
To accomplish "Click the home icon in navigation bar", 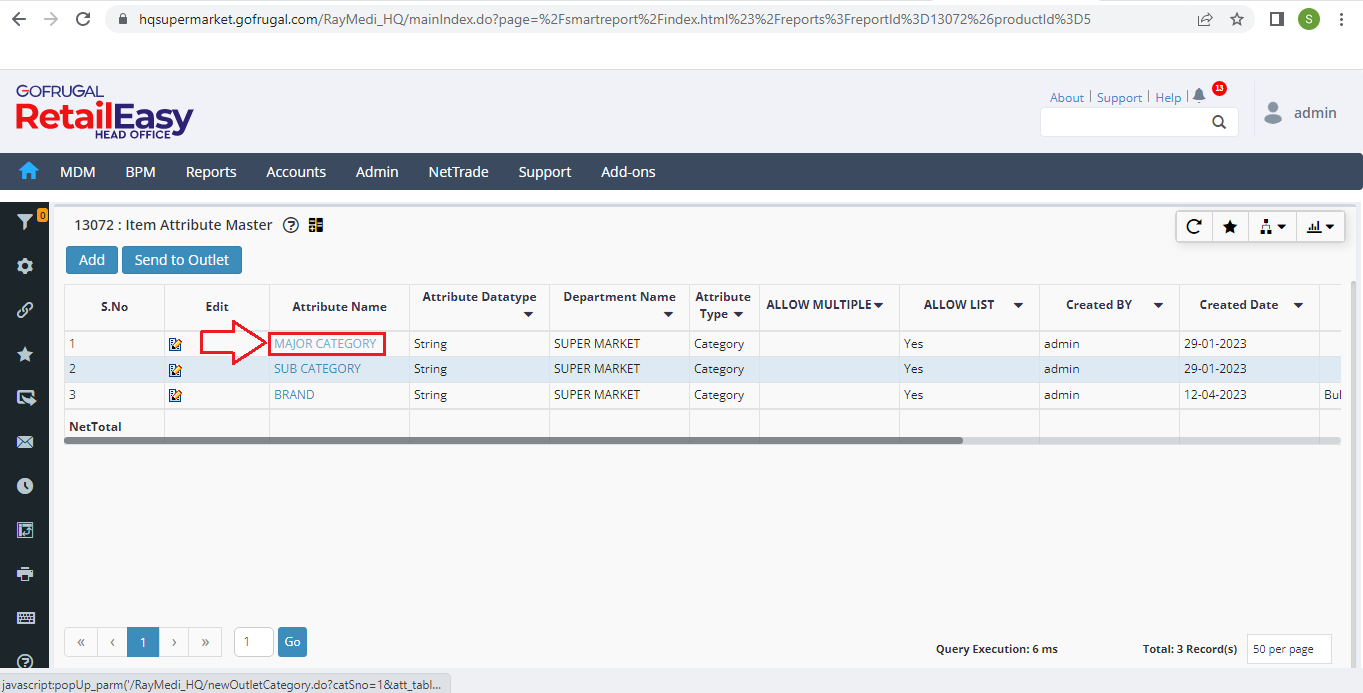I will coord(29,171).
